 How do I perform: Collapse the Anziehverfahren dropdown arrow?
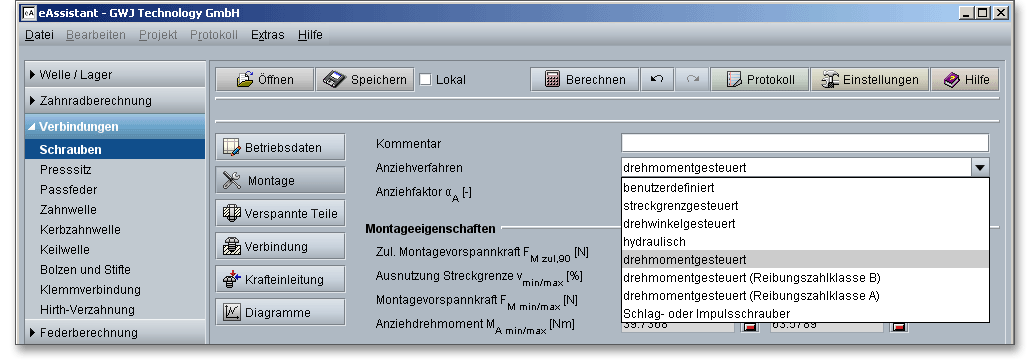(x=979, y=168)
